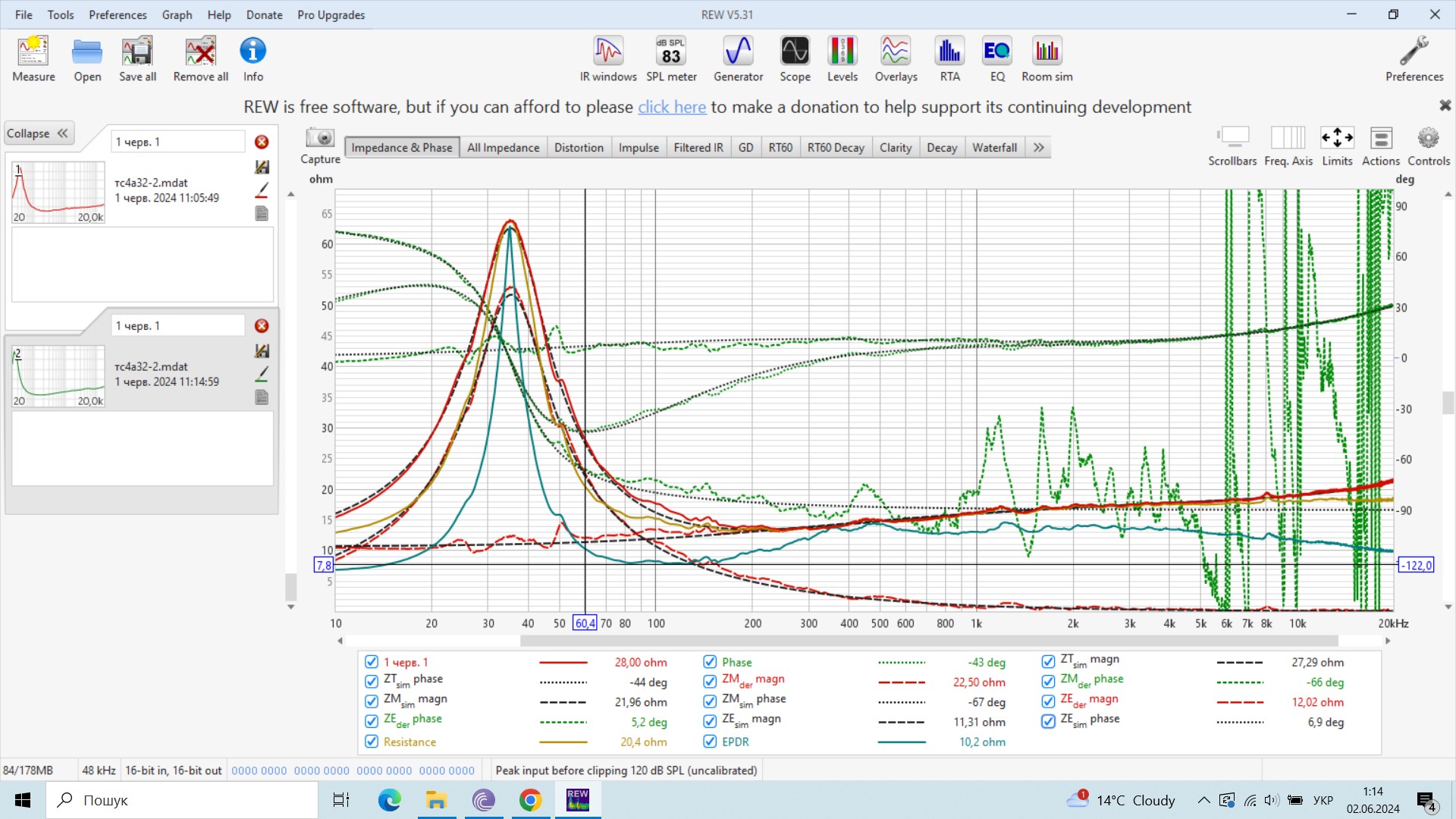Screen dimensions: 1456x819
Task: Open notes icon for second measurement
Action: coord(262,397)
